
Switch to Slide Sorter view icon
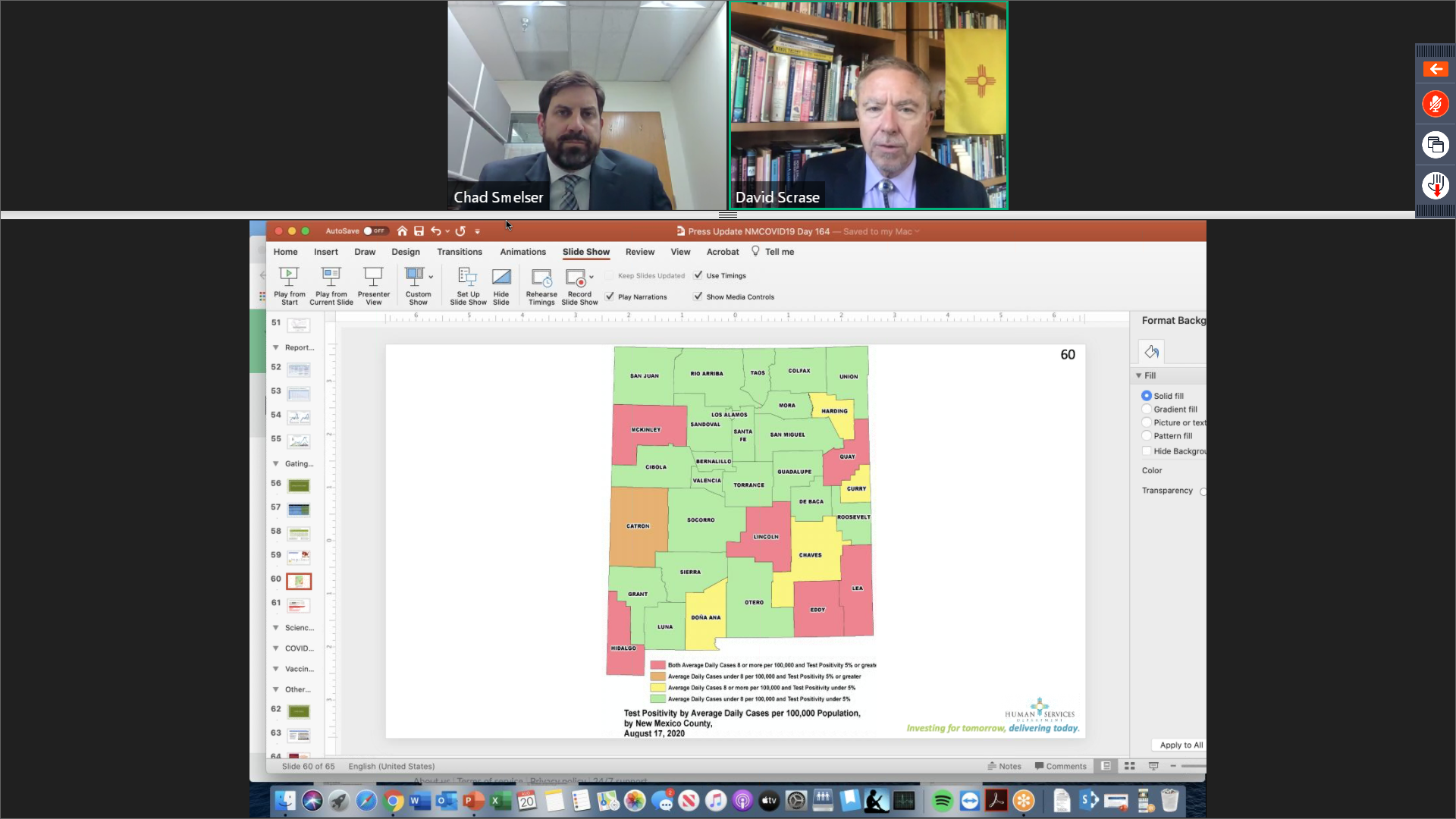pos(1129,767)
